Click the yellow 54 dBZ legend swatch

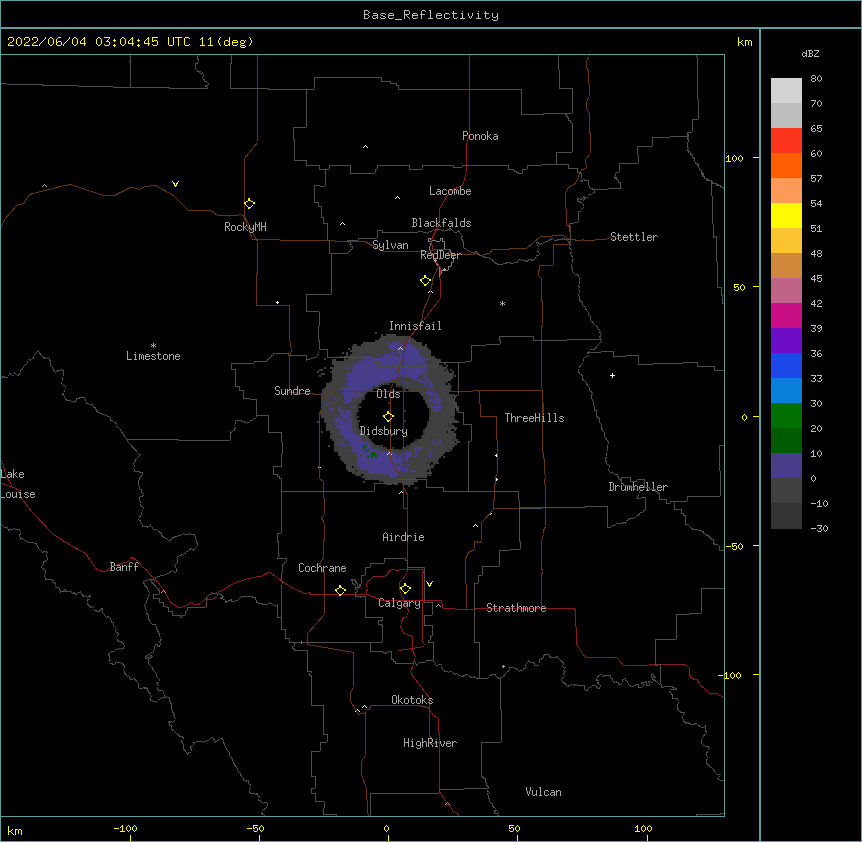786,215
